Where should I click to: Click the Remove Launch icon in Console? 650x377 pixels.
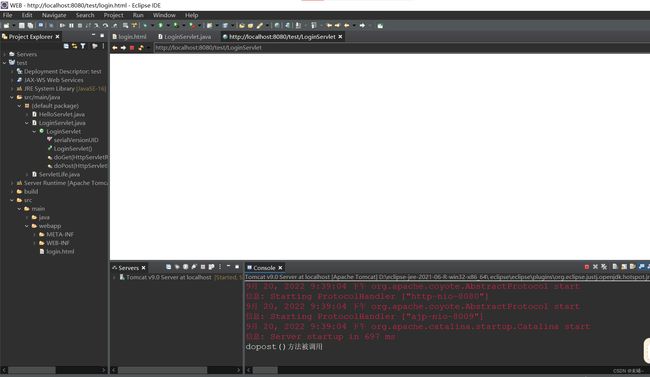pos(595,267)
